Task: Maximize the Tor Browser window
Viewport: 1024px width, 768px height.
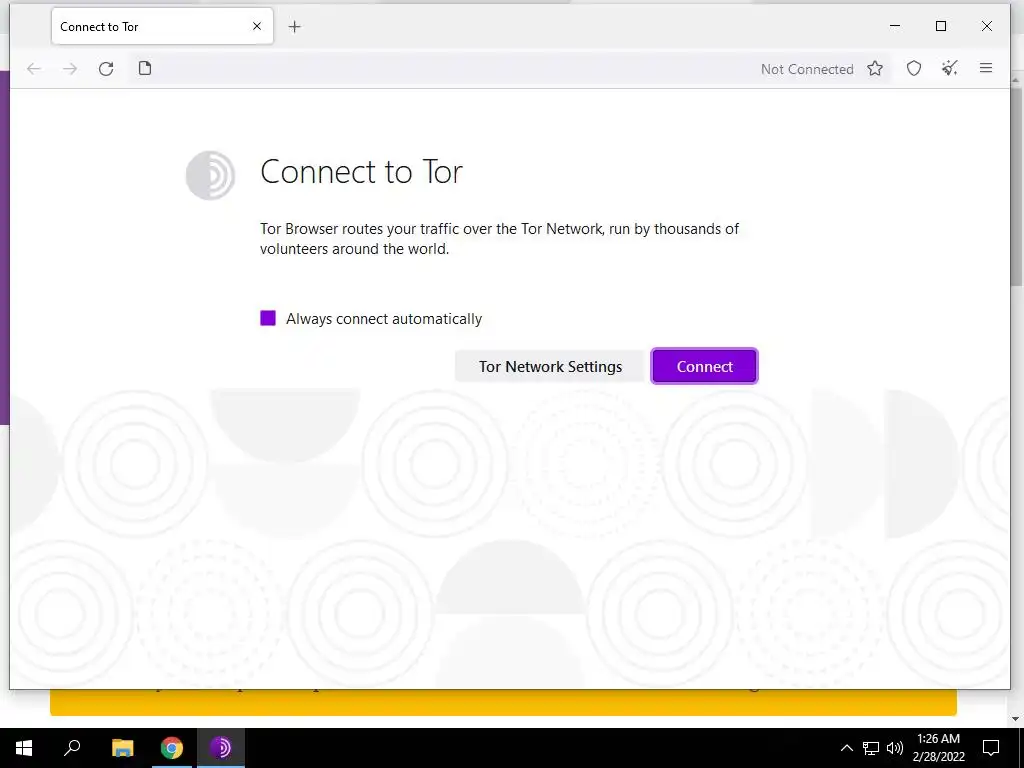Action: [x=941, y=26]
